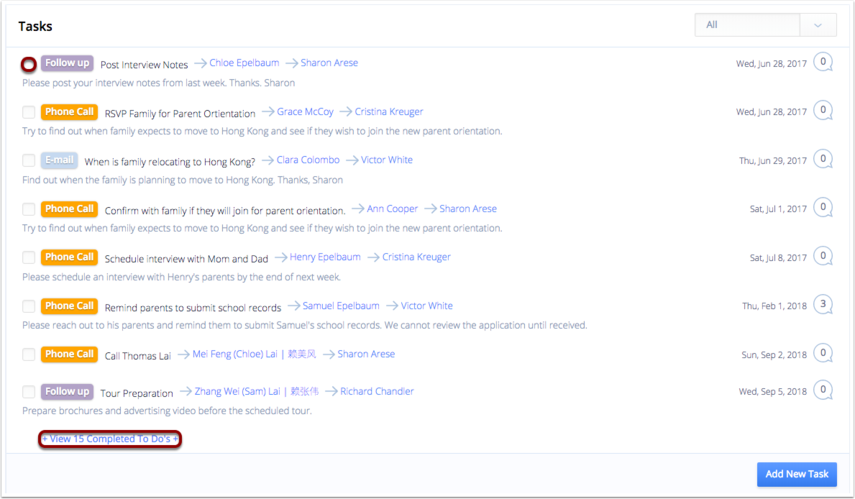Select When is family relocating to Hong Kong title
This screenshot has width=855, height=499.
(x=170, y=162)
